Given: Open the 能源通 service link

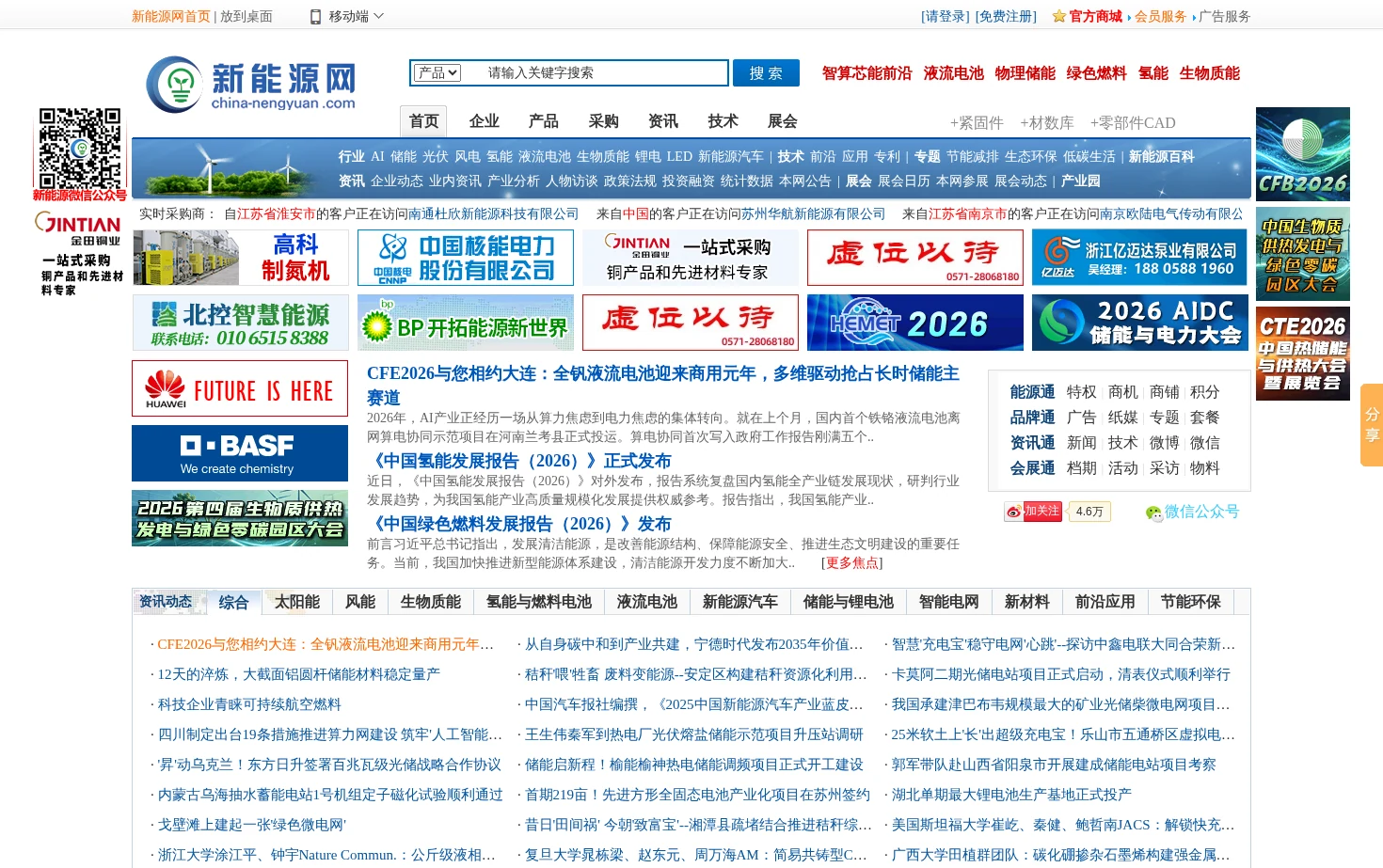Looking at the screenshot, I should click(1032, 392).
